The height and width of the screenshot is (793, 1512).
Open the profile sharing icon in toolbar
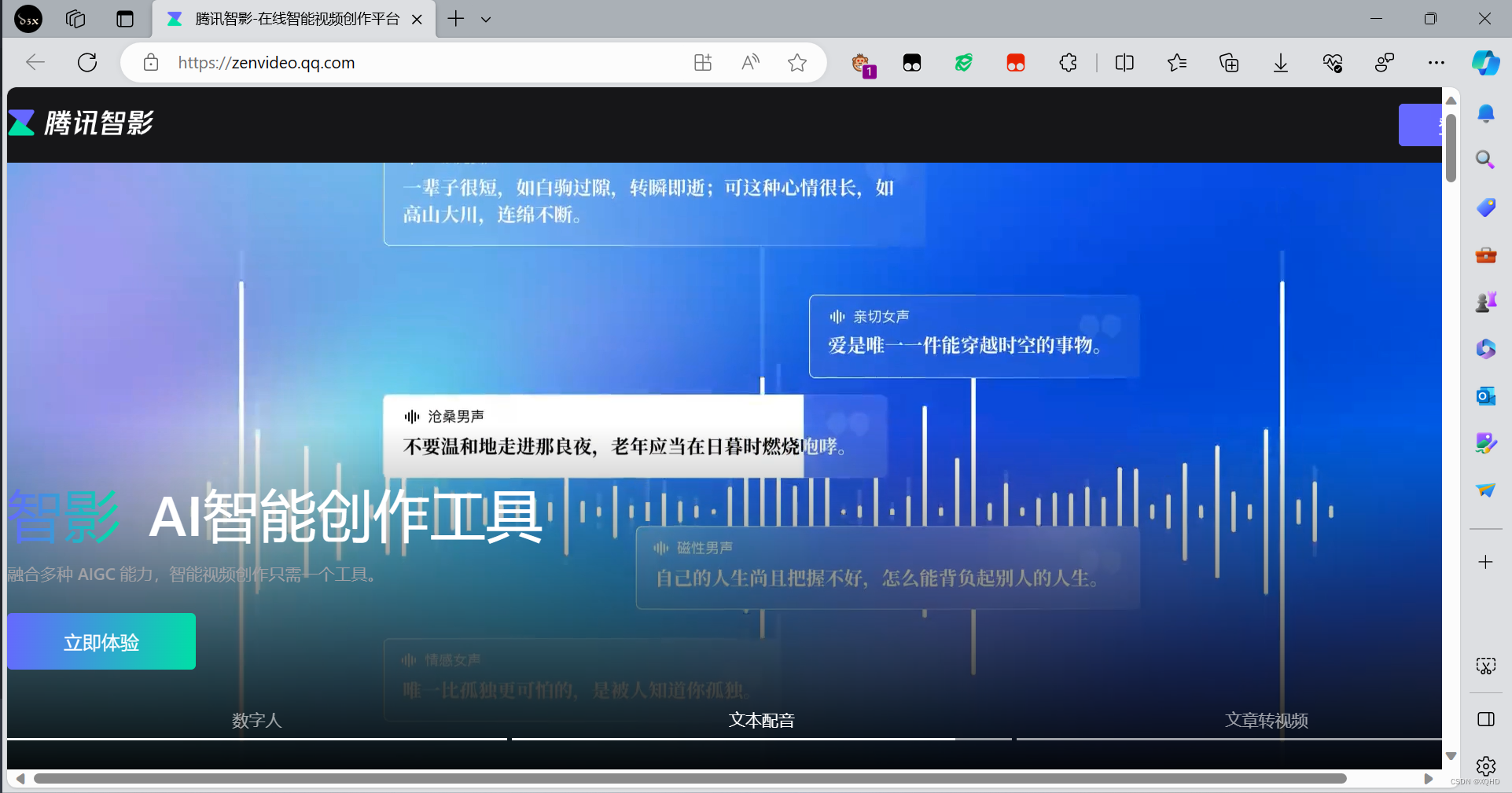pos(1385,63)
